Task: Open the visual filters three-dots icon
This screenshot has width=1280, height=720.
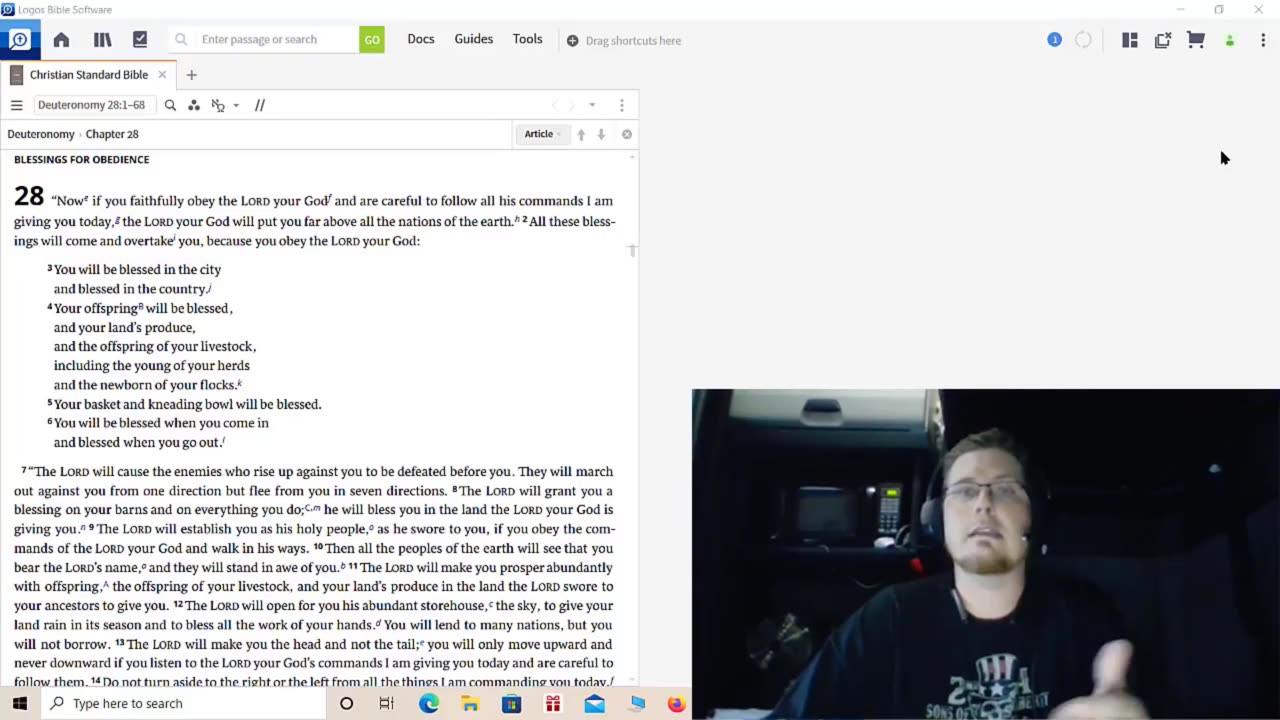Action: 194,105
